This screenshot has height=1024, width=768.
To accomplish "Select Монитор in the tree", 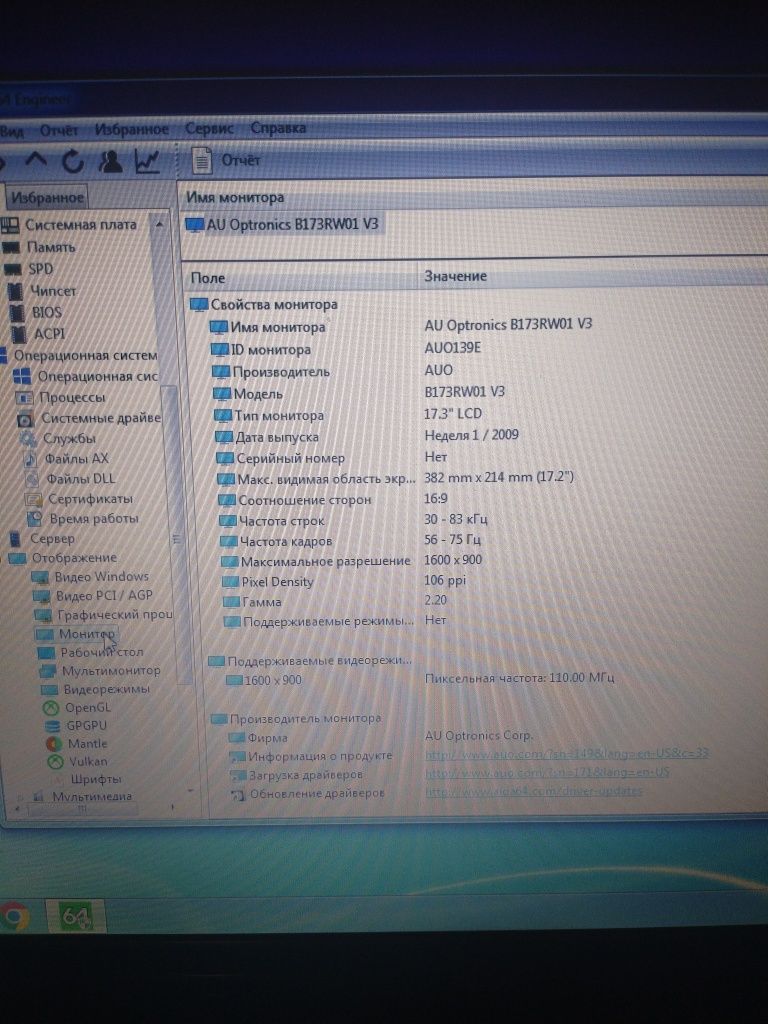I will point(86,633).
